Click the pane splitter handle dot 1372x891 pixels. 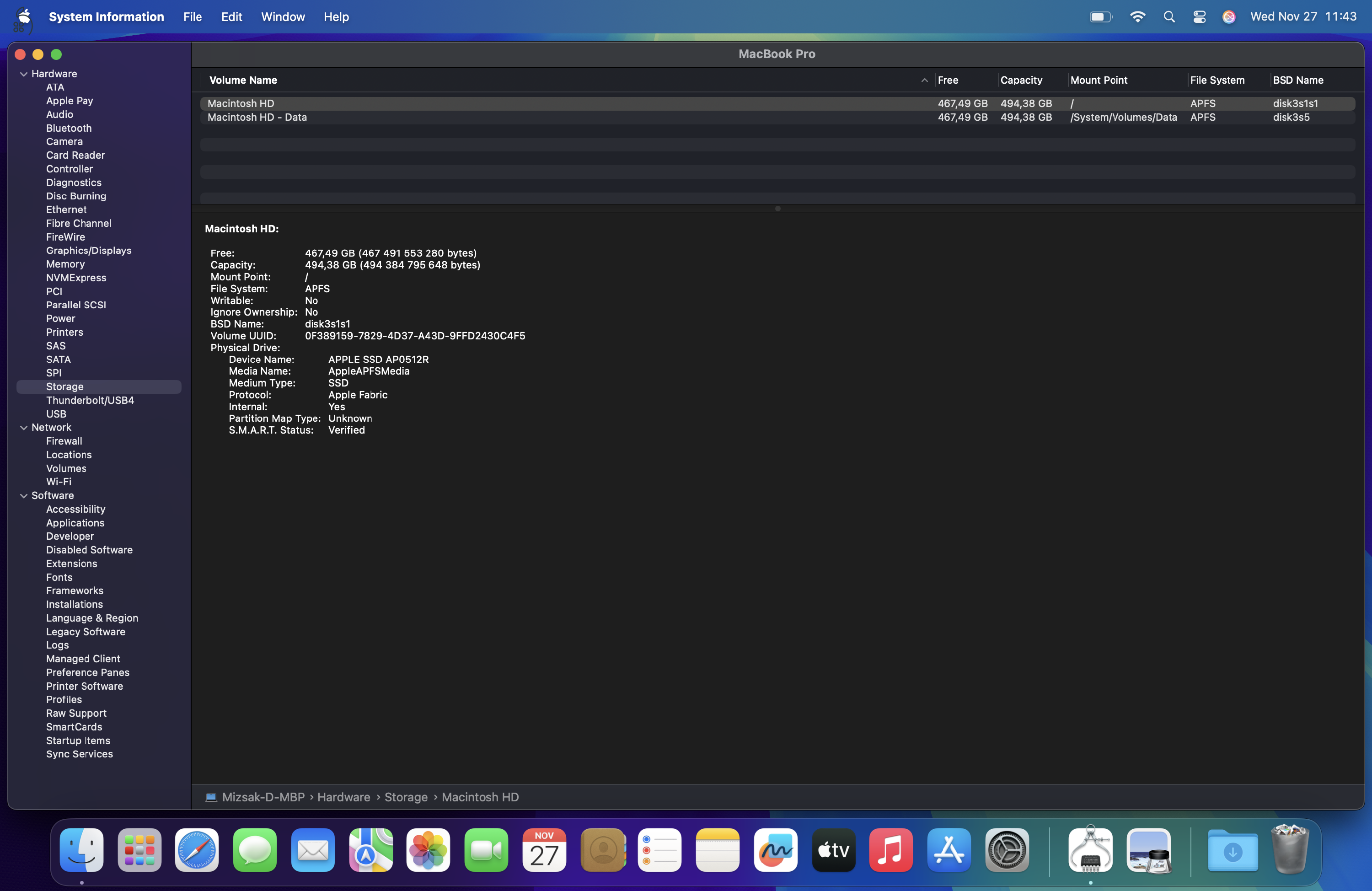777,209
